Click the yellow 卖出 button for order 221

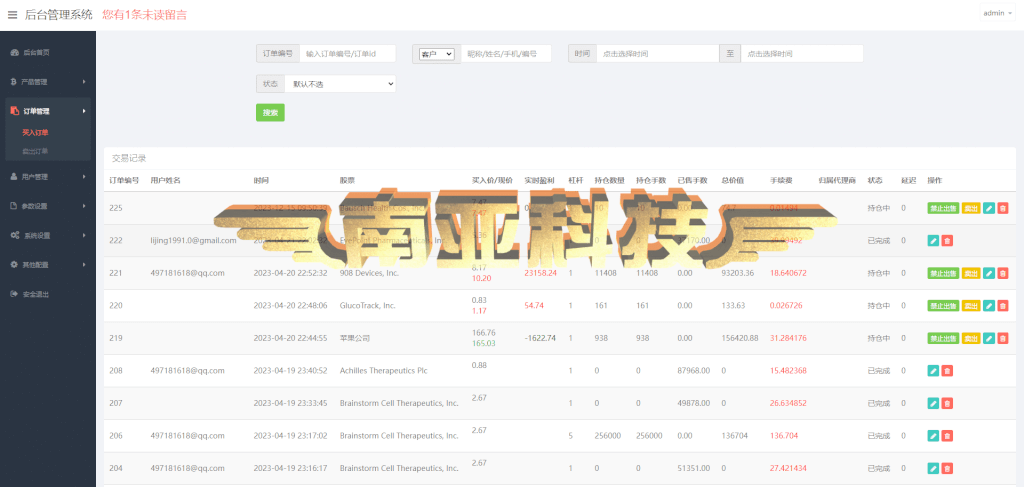971,273
